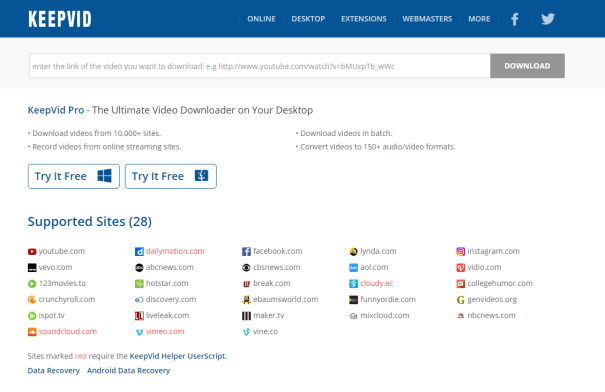Screen dimensions: 605x392
Task: Click the CBS News eye icon
Action: pyautogui.click(x=246, y=268)
